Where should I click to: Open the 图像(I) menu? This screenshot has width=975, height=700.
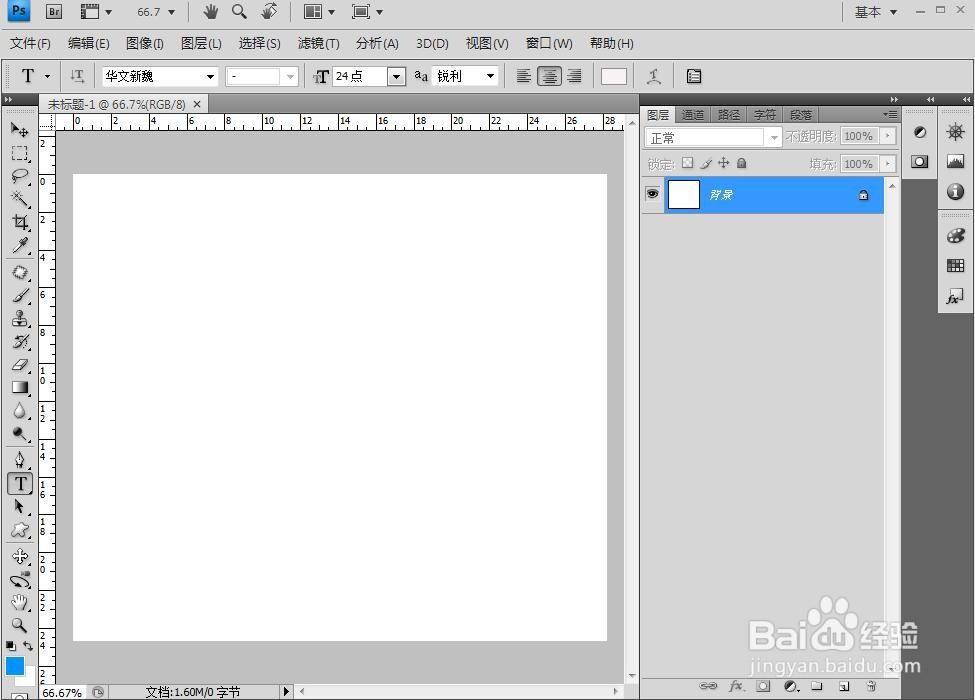[x=144, y=44]
